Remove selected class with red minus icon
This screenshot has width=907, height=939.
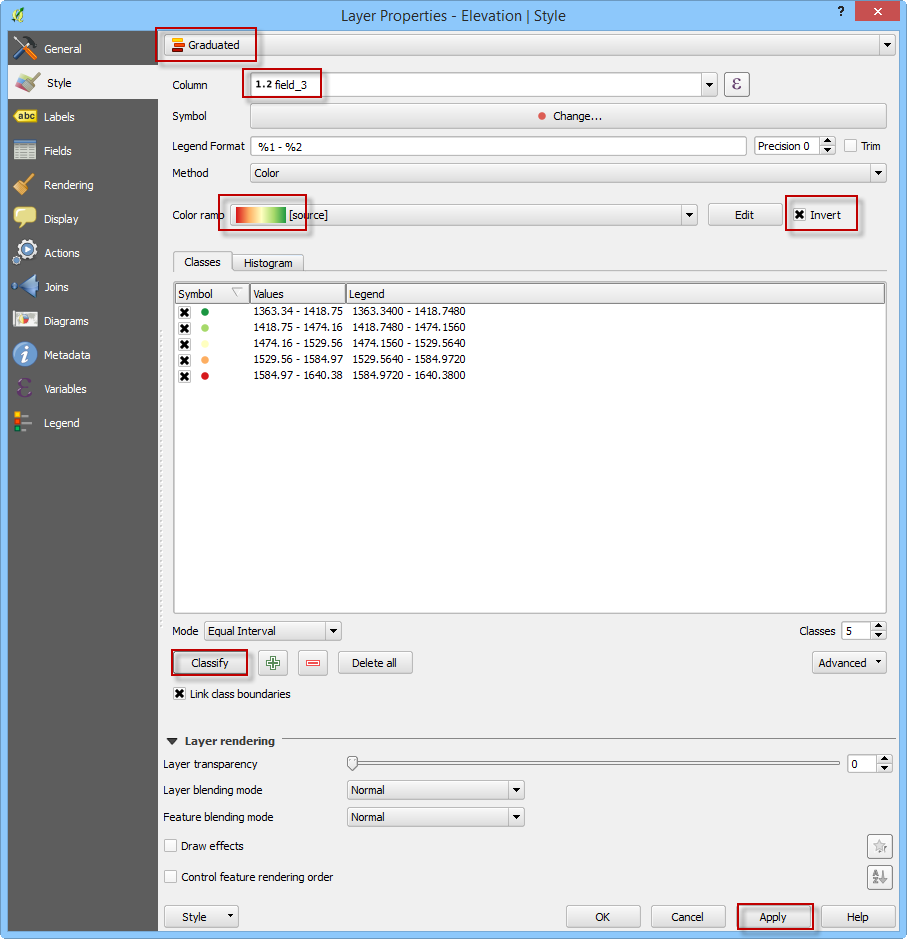coord(313,663)
